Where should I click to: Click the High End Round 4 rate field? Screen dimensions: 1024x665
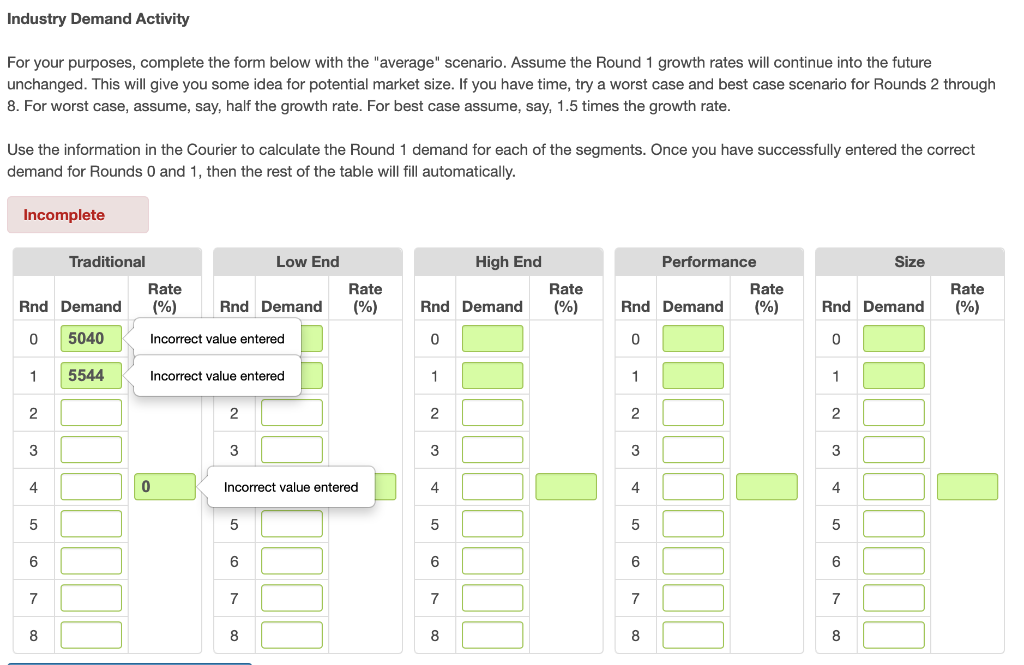click(x=566, y=487)
